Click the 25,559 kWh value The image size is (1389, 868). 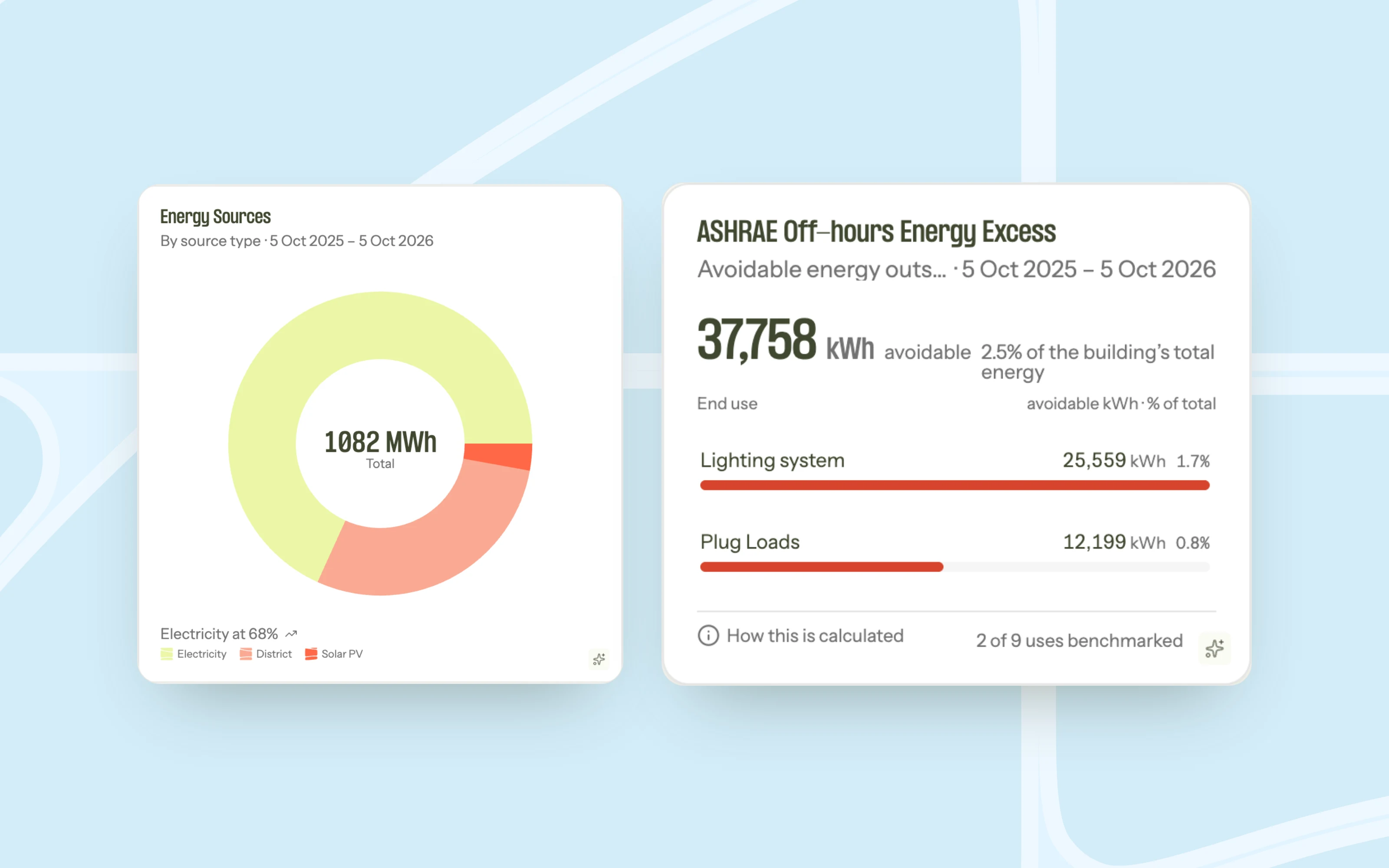(x=1113, y=460)
